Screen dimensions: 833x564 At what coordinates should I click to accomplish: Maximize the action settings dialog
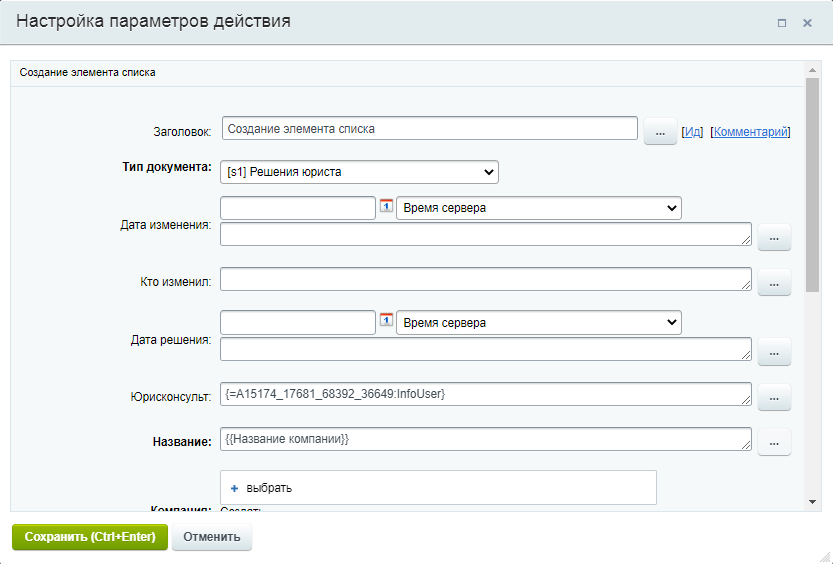click(x=781, y=23)
